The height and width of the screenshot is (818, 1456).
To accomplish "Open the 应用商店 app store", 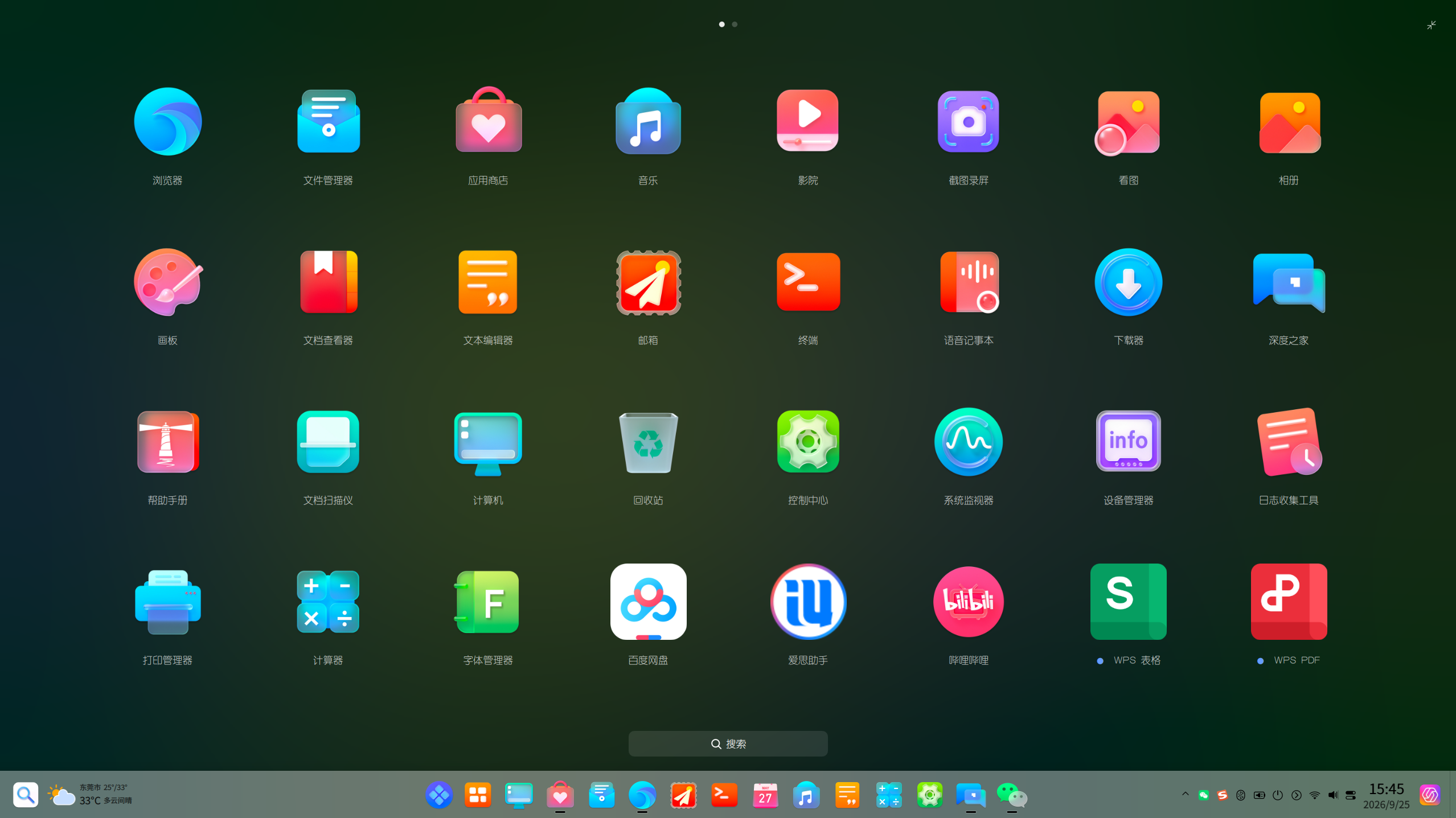I will tap(488, 120).
